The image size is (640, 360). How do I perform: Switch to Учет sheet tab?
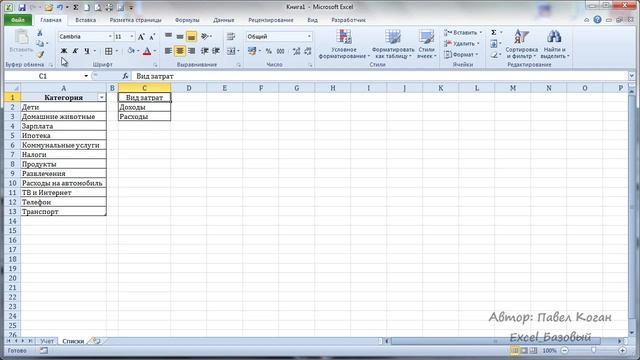pyautogui.click(x=47, y=341)
